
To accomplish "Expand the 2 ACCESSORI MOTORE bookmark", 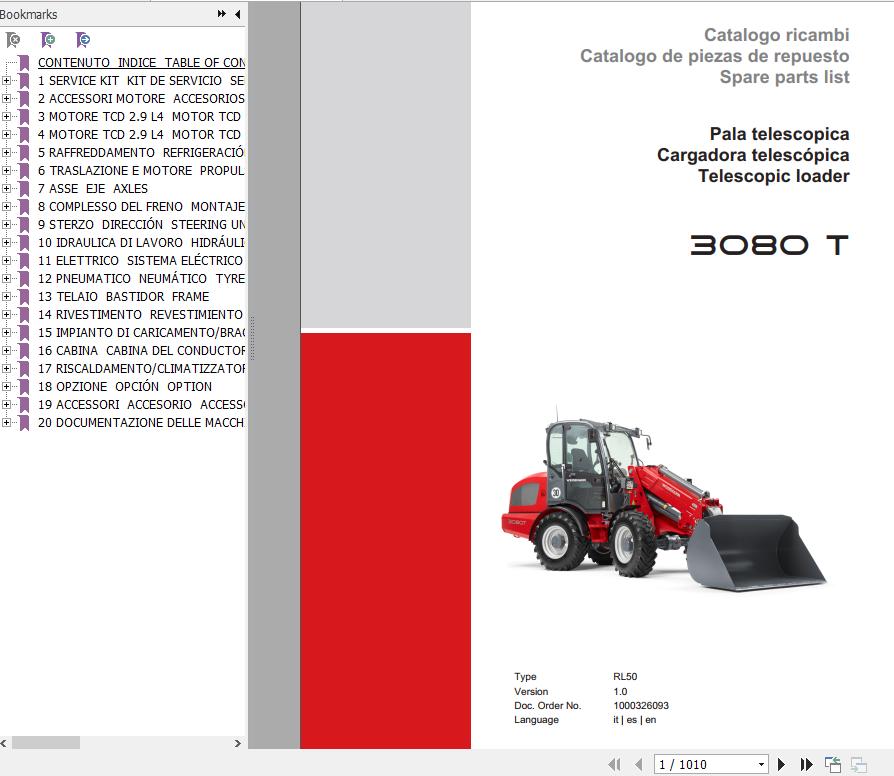I will [x=6, y=99].
